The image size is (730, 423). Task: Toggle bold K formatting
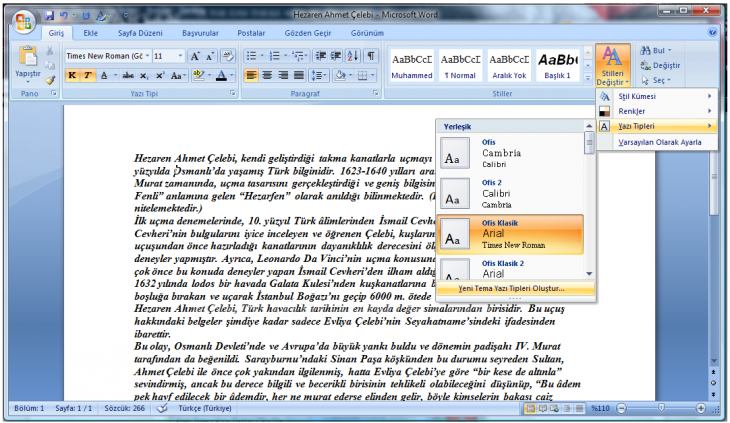[x=72, y=75]
